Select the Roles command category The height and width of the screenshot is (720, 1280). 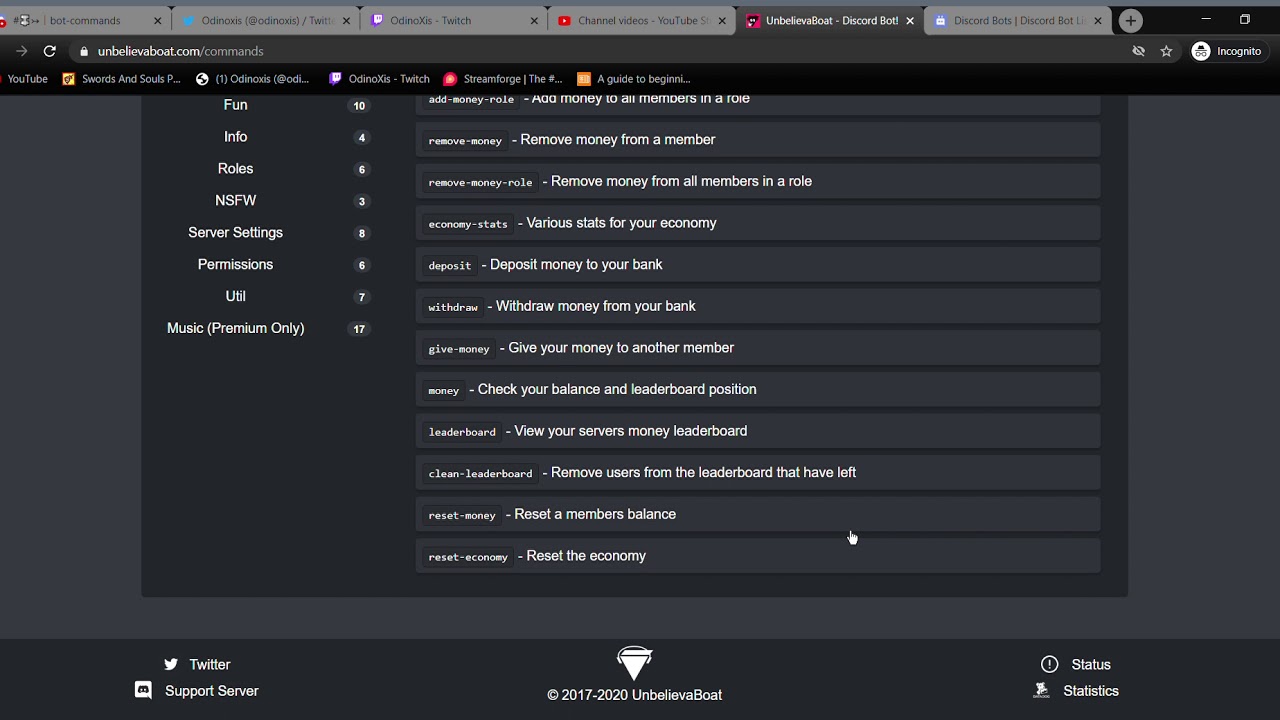coord(236,169)
